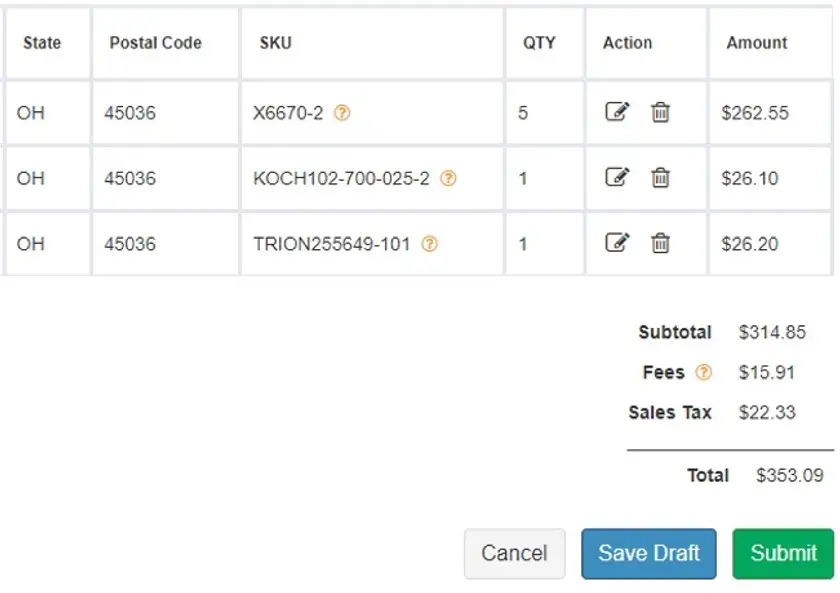840x593 pixels.
Task: Click question mark icon next to TRION255649-101
Action: (x=430, y=244)
